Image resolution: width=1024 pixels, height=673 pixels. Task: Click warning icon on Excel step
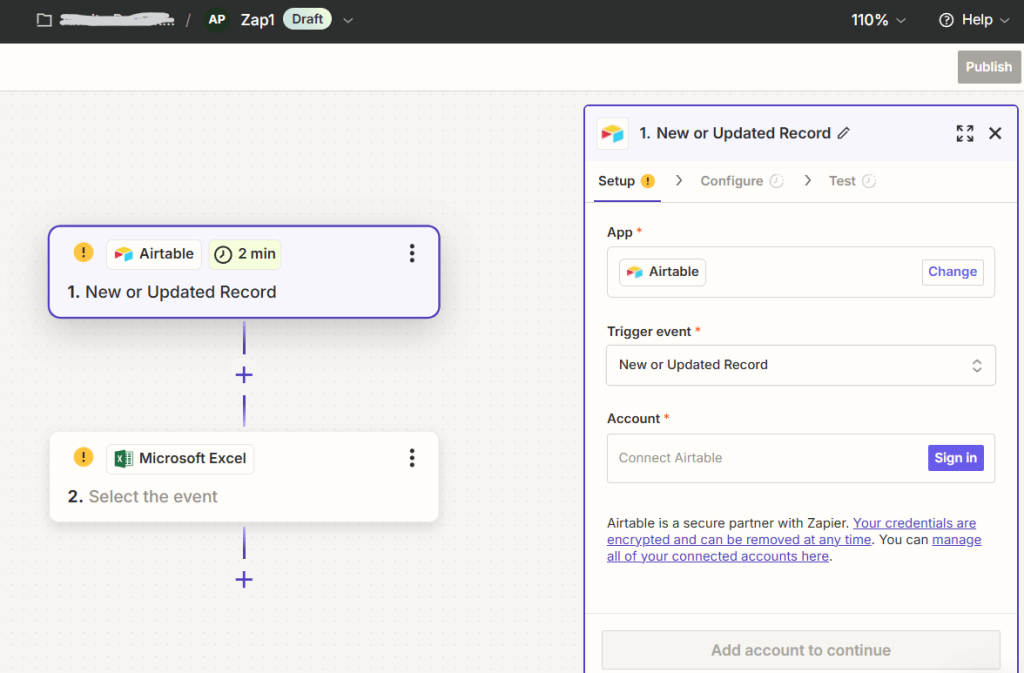pos(83,457)
